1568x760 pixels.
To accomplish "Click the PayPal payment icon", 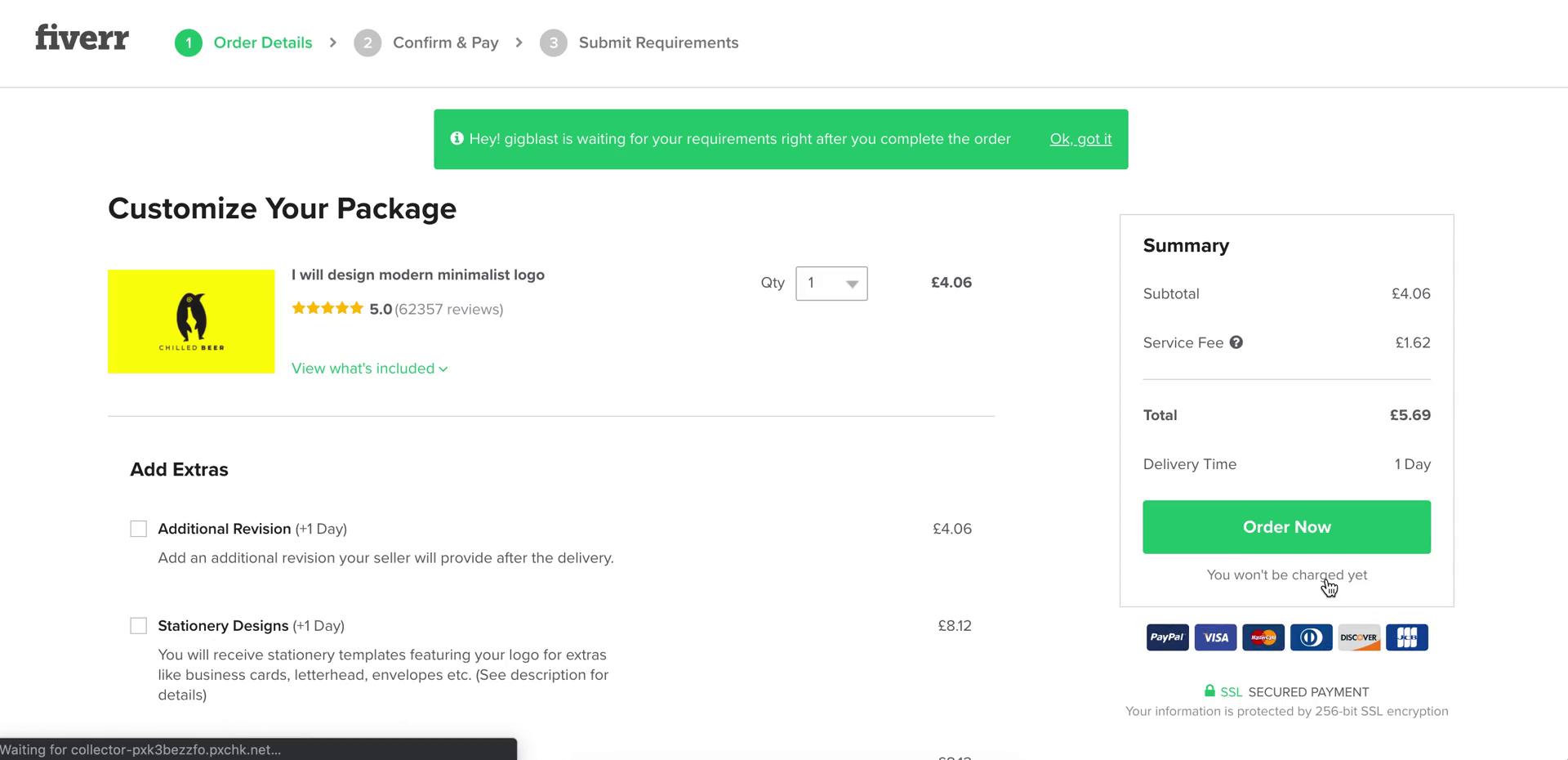I will [x=1167, y=637].
